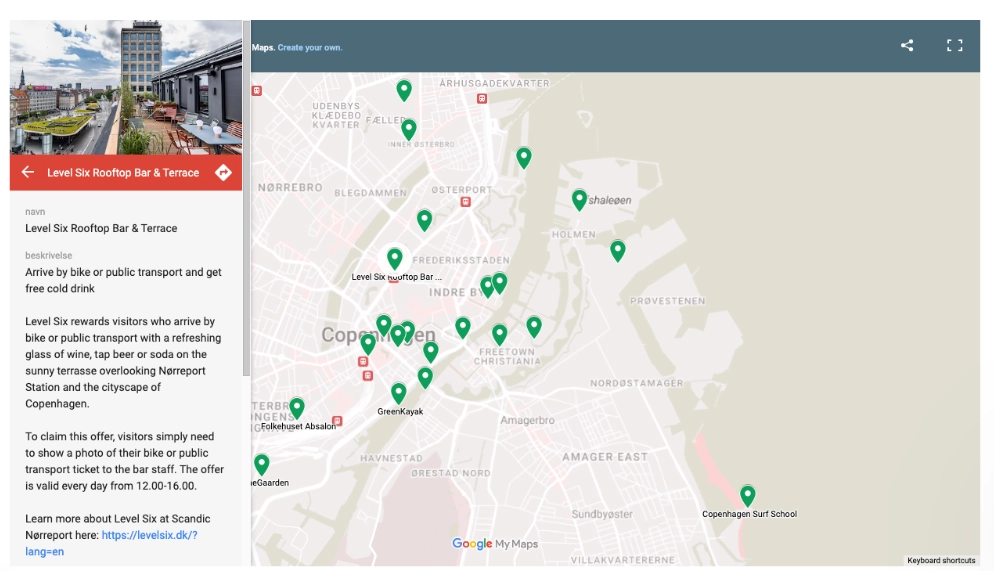The width and height of the screenshot is (994, 571).
Task: Select the GreenKayak map pin
Action: 399,393
